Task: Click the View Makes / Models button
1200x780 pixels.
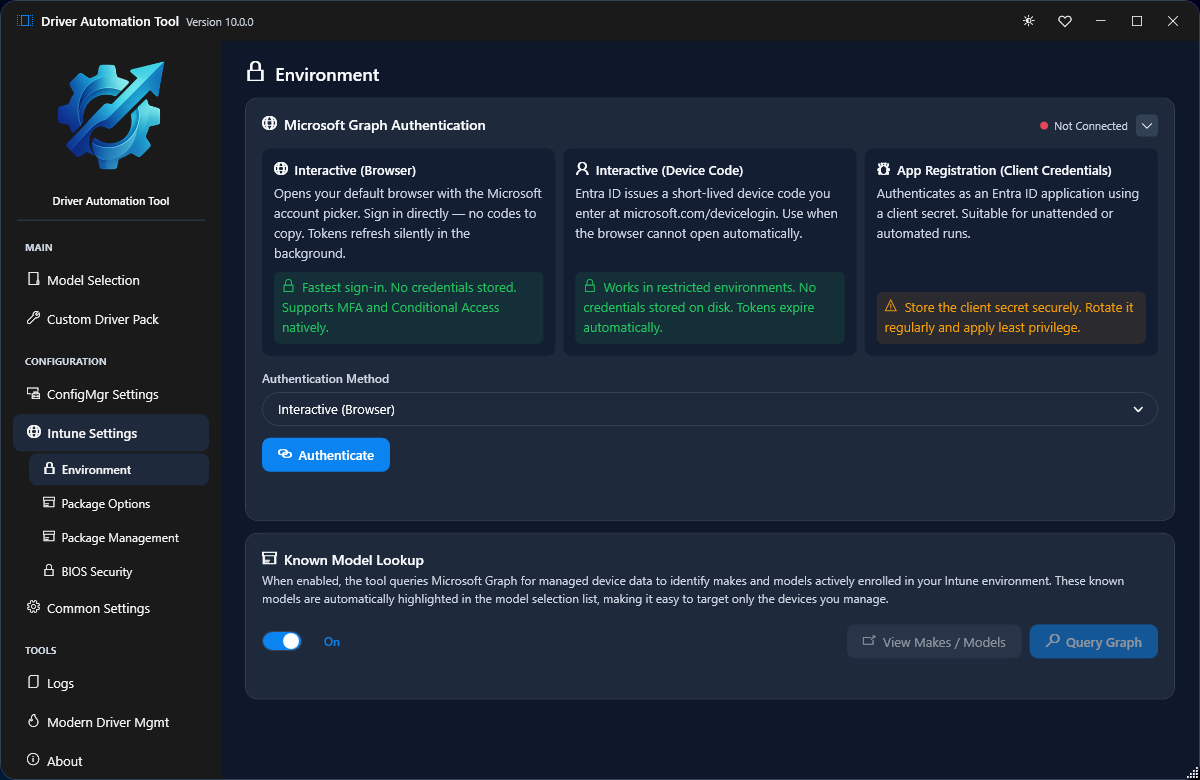Action: [934, 641]
